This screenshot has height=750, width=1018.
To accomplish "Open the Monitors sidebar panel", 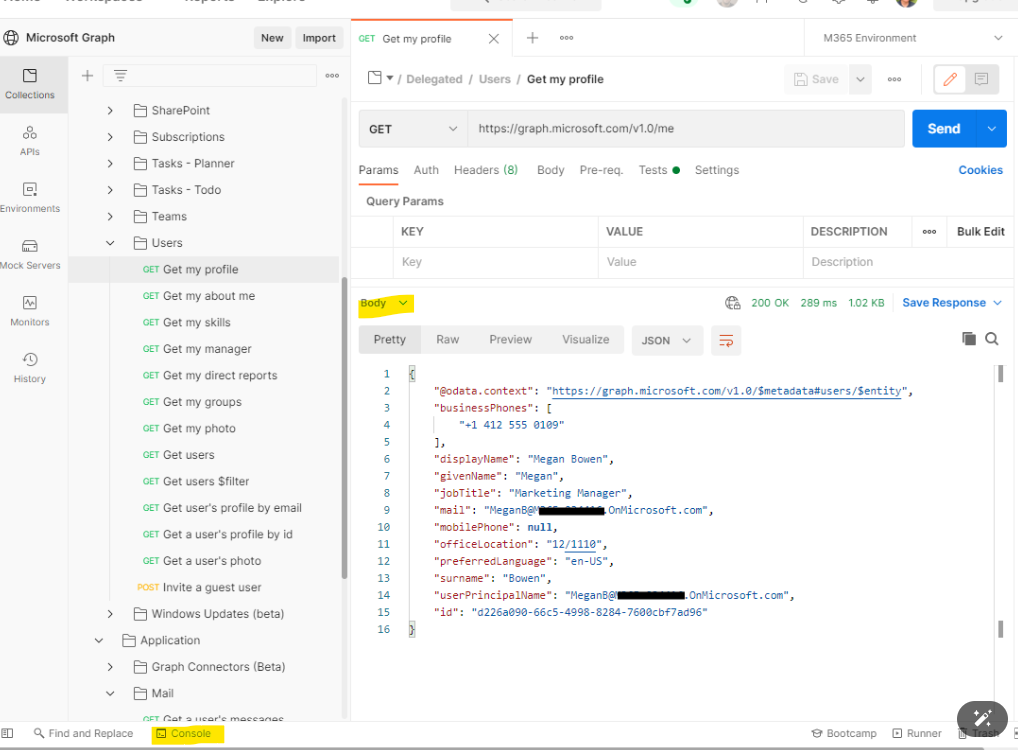I will [x=30, y=311].
